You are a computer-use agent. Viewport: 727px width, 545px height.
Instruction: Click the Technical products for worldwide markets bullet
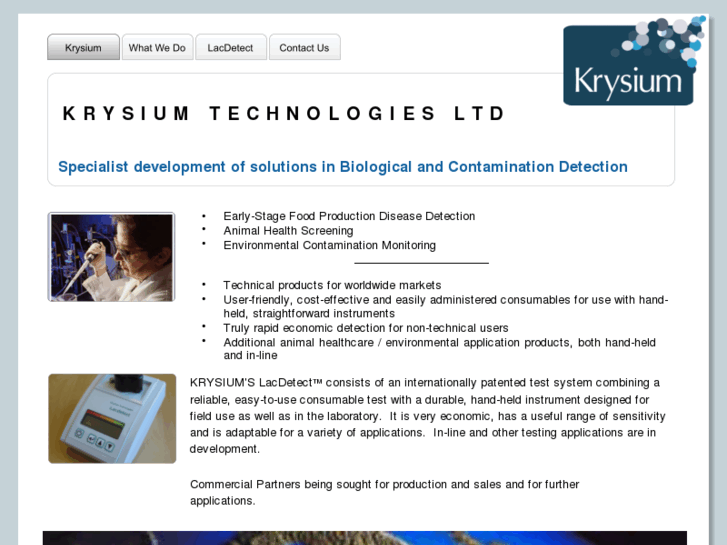tap(332, 285)
